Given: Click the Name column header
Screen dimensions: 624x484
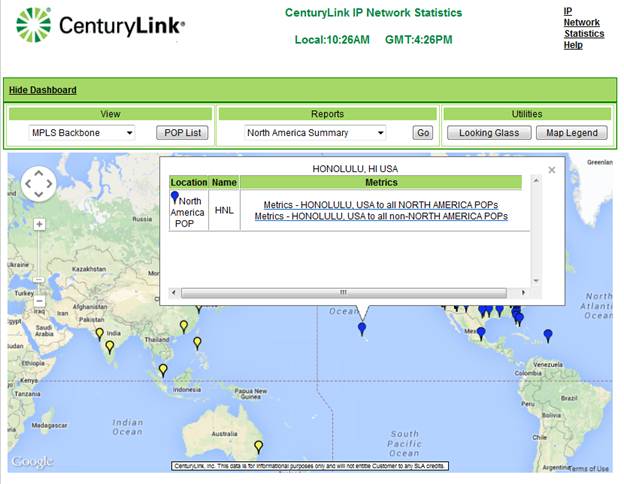Looking at the screenshot, I should (x=224, y=182).
